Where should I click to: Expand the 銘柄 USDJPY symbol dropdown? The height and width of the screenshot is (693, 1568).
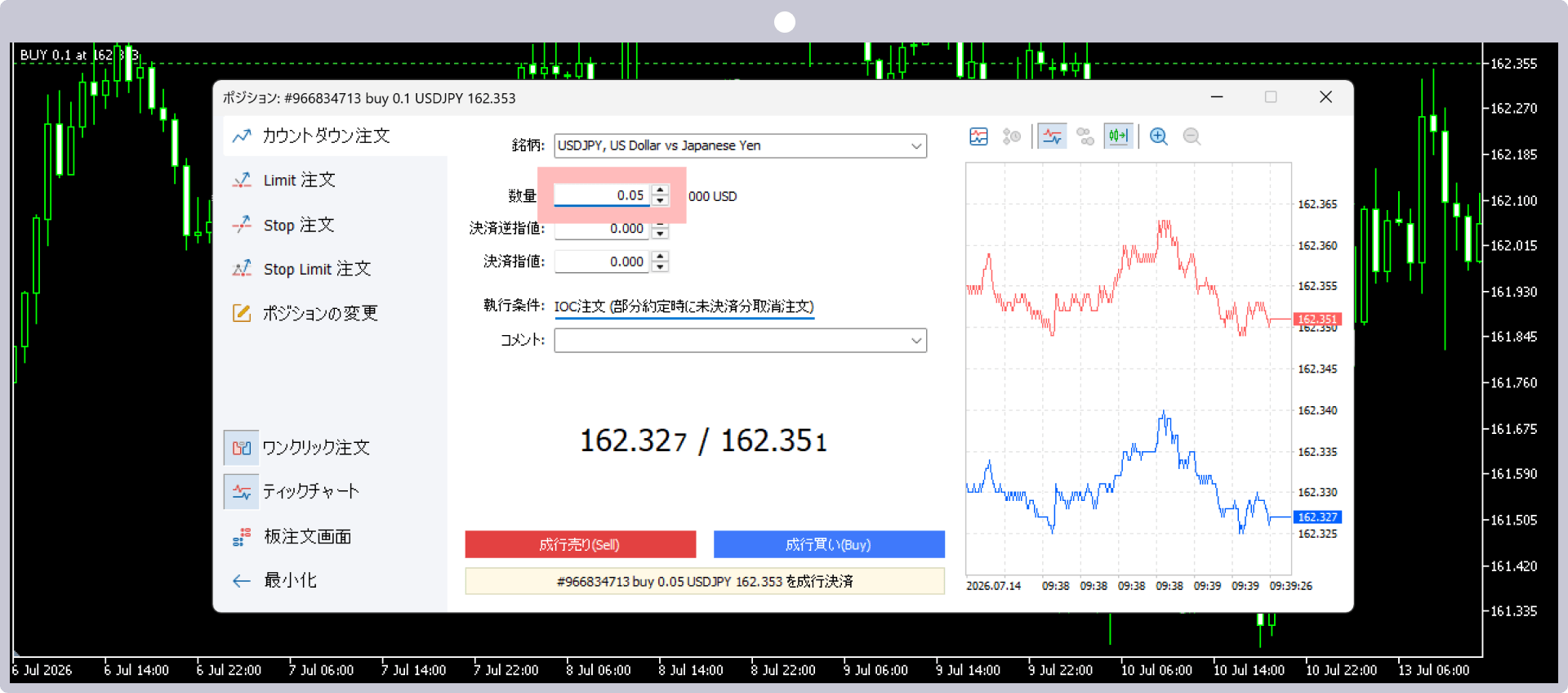(741, 145)
